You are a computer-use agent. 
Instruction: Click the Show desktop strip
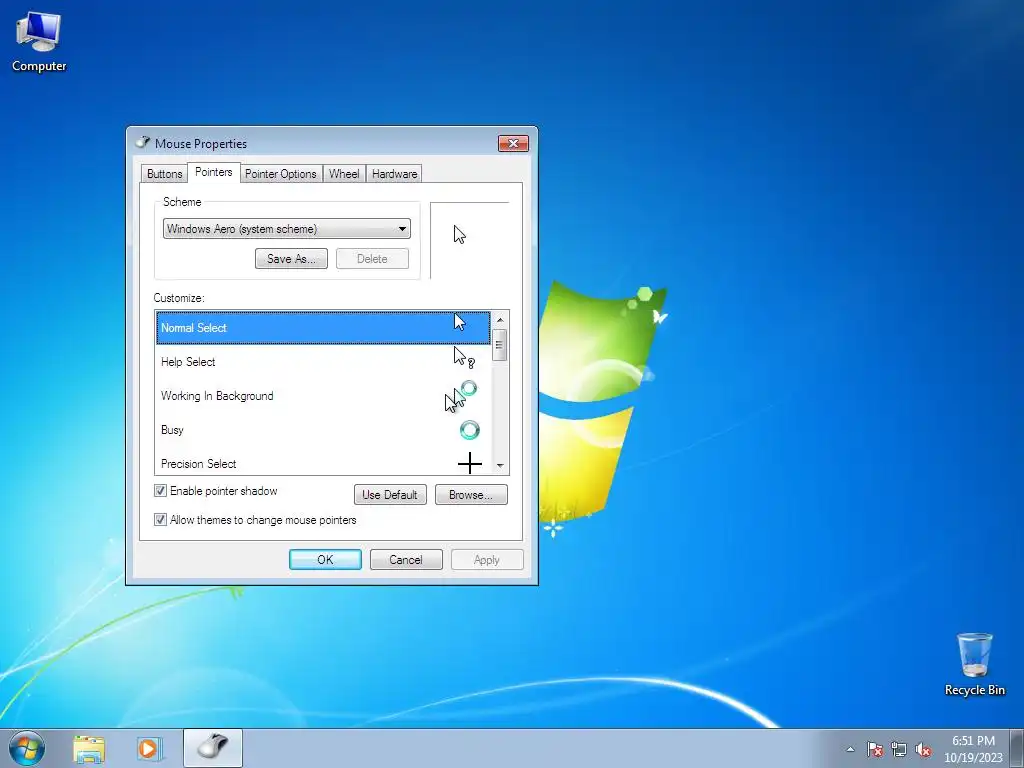click(x=1017, y=748)
